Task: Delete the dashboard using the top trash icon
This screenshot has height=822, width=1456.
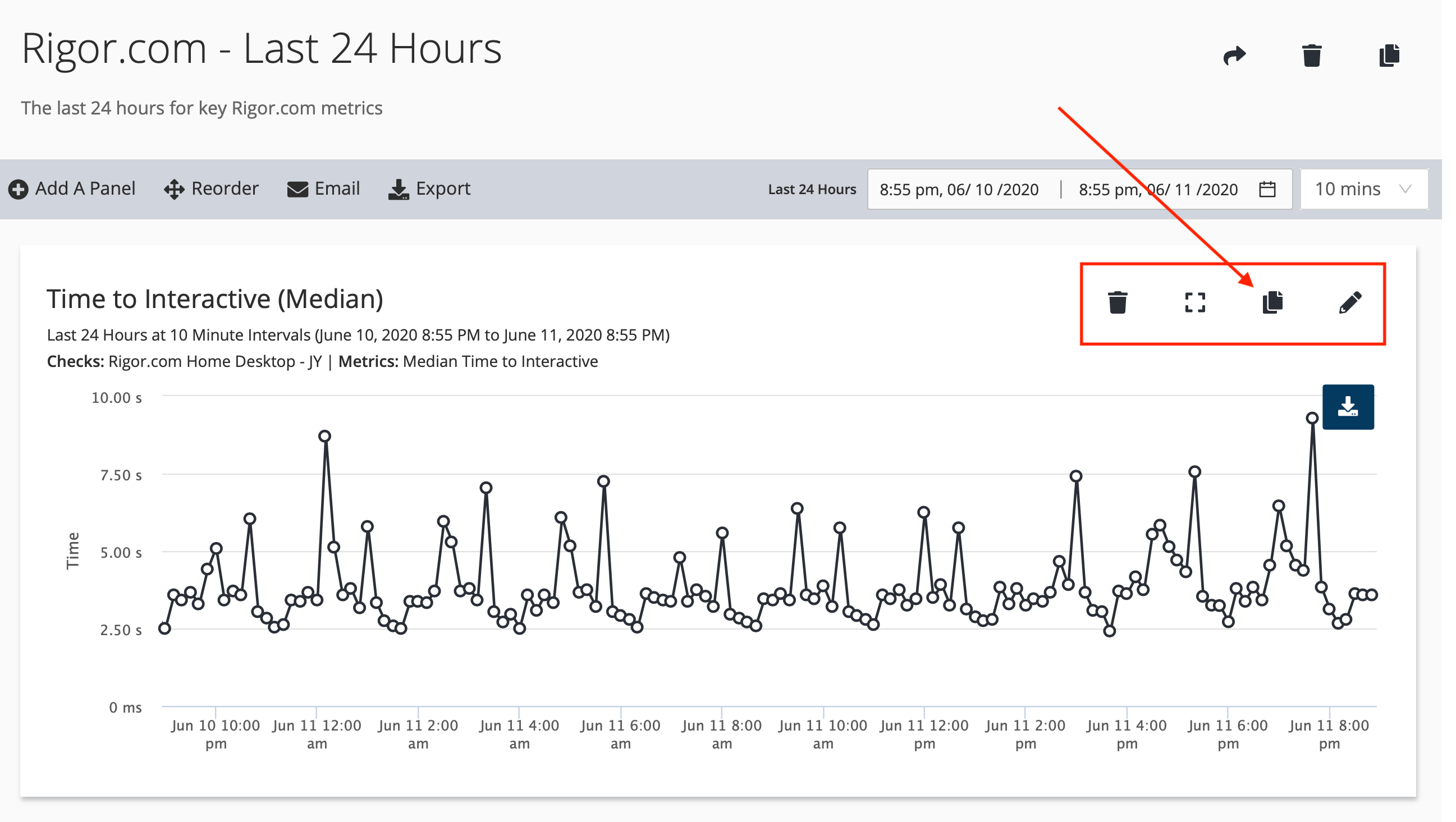Action: click(1312, 56)
